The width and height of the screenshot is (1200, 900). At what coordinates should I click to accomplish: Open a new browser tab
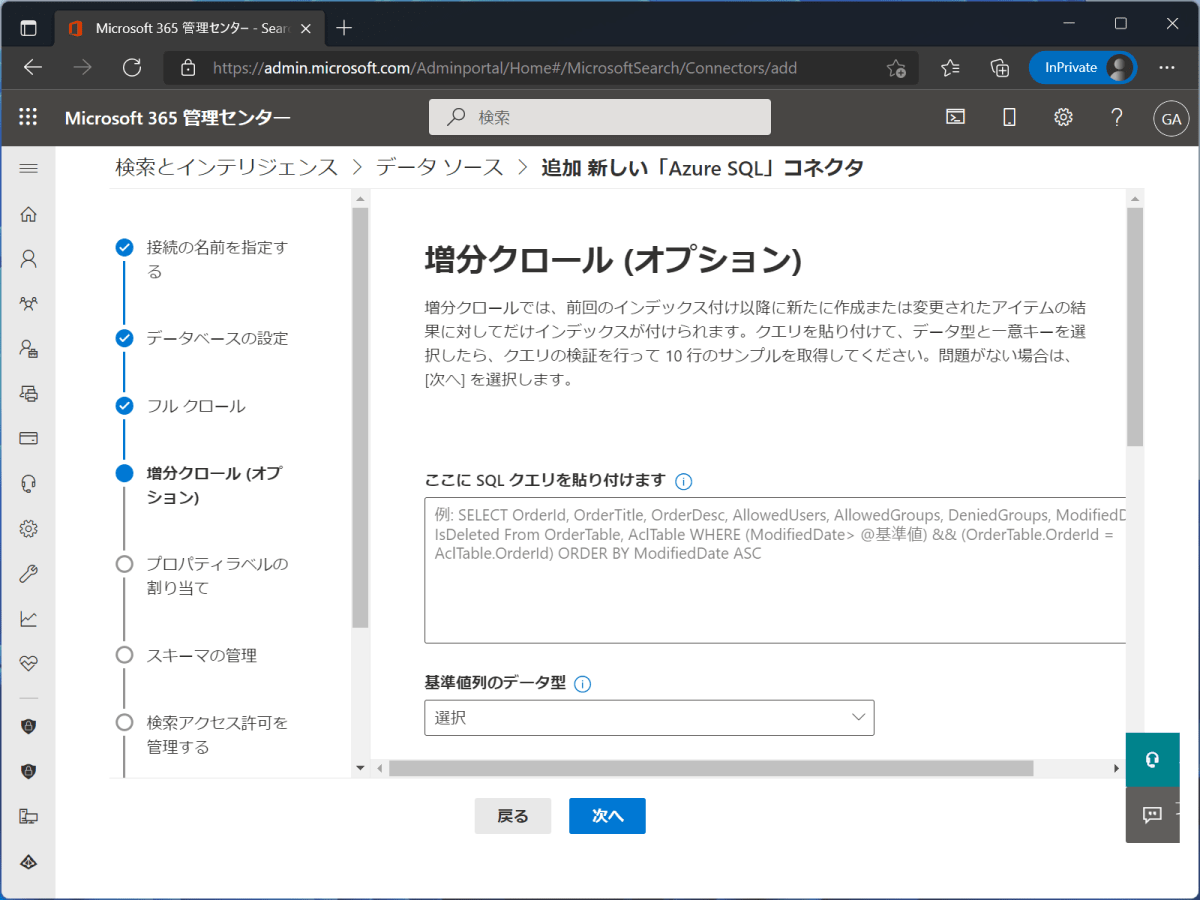click(x=344, y=28)
